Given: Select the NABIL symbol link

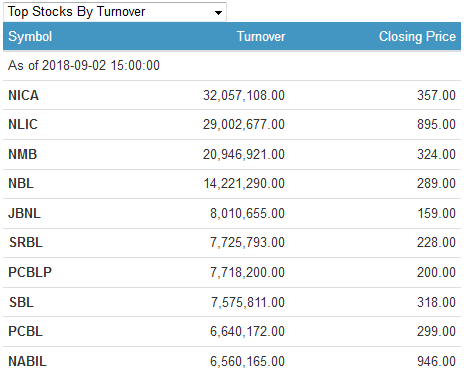Looking at the screenshot, I should tap(27, 361).
